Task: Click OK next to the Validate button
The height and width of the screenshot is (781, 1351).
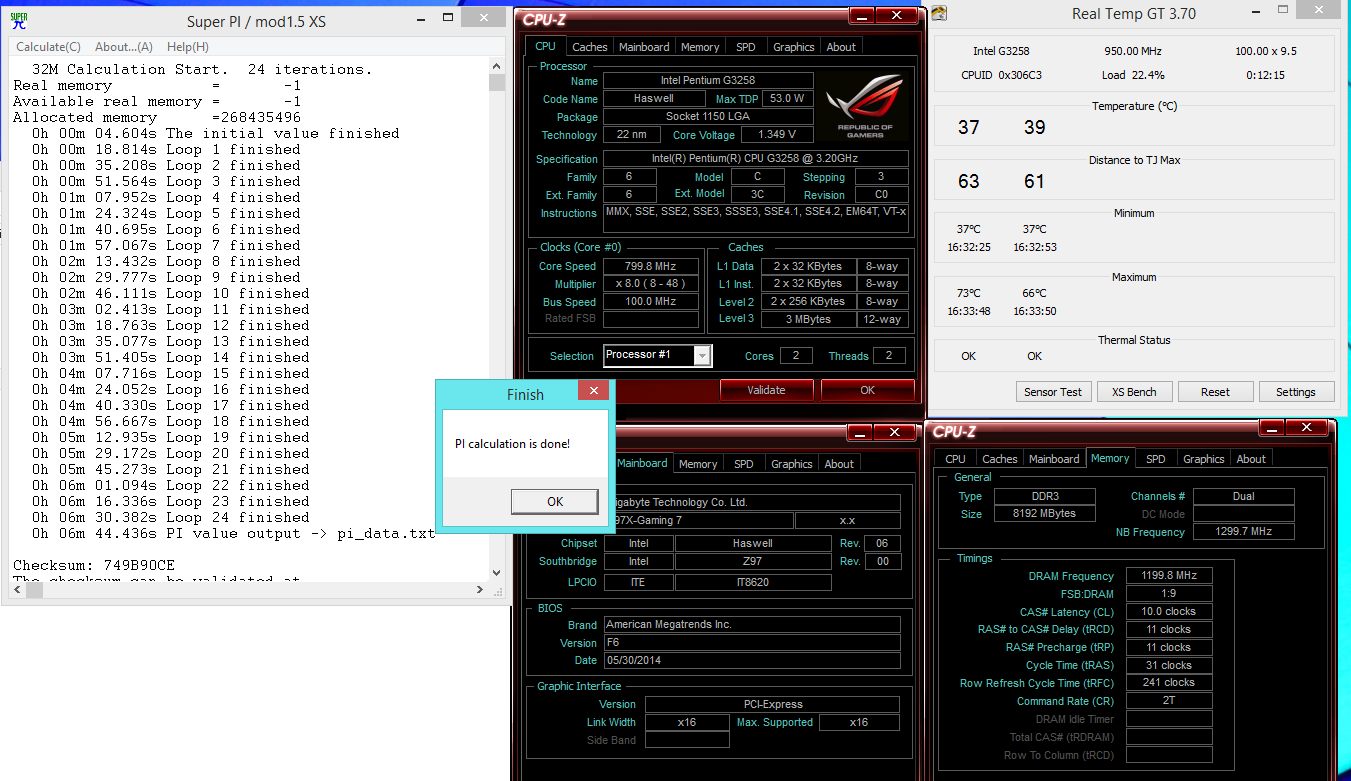Action: pos(867,390)
